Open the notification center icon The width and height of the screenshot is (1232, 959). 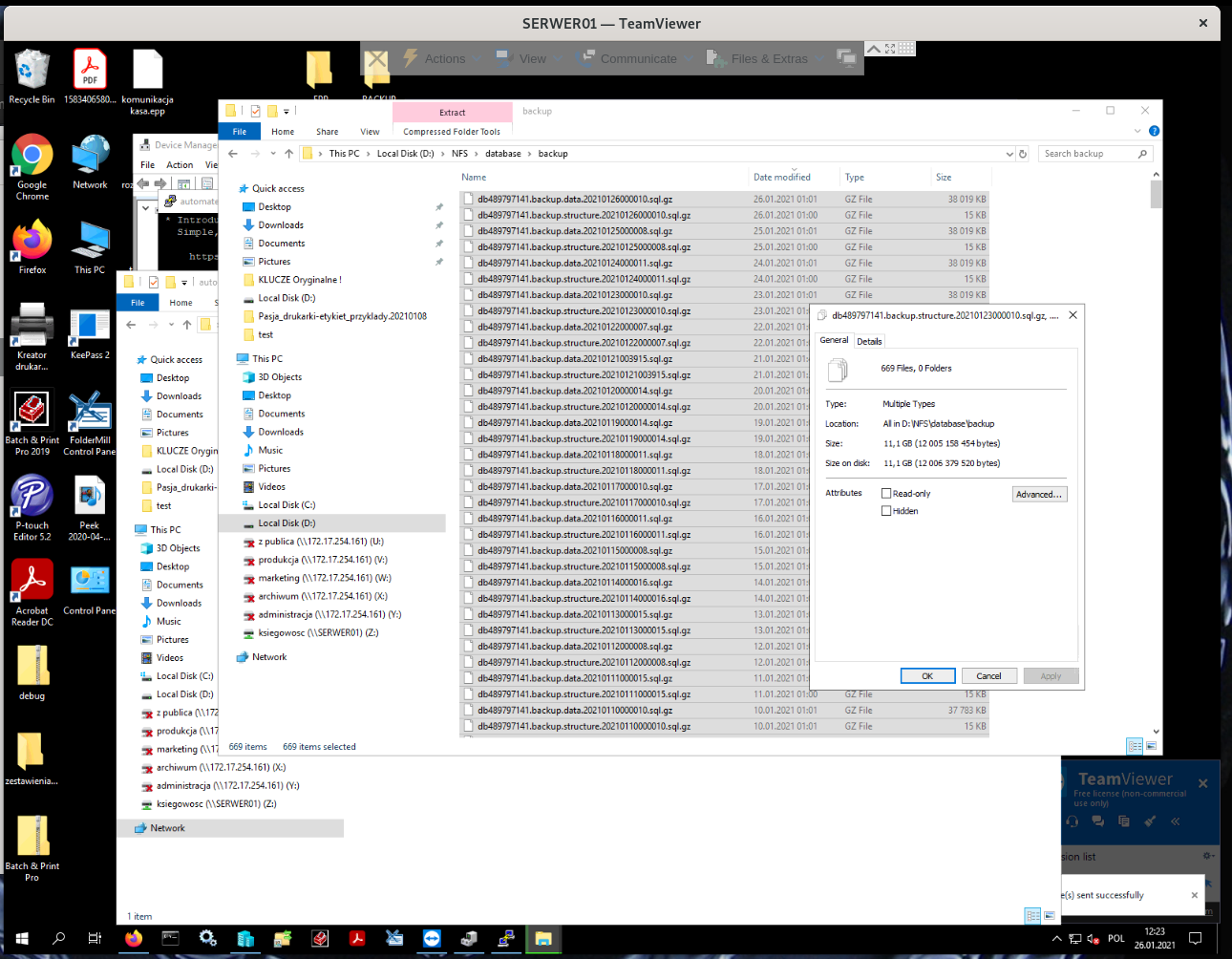point(1195,939)
